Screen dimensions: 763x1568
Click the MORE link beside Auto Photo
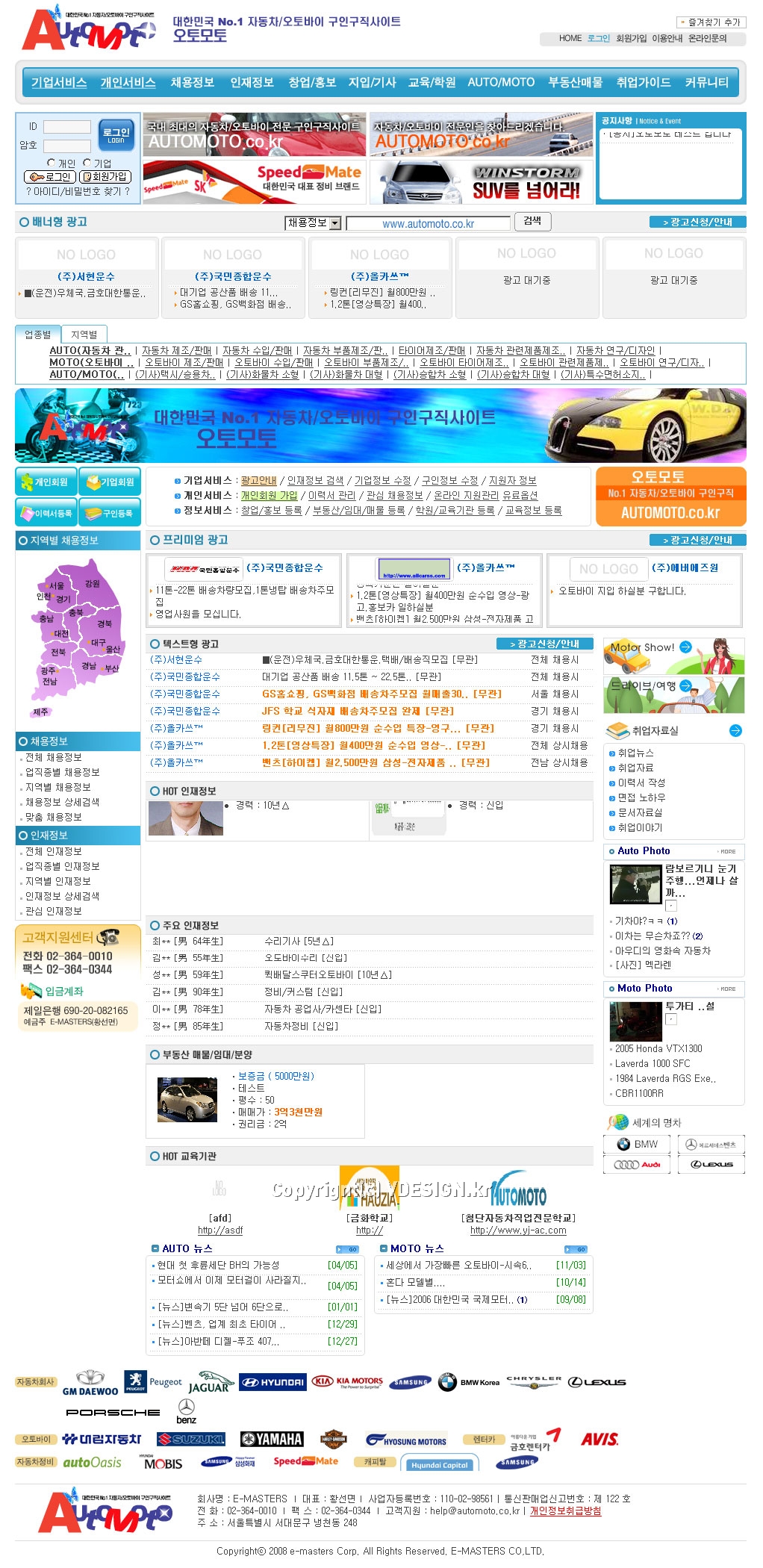(726, 851)
